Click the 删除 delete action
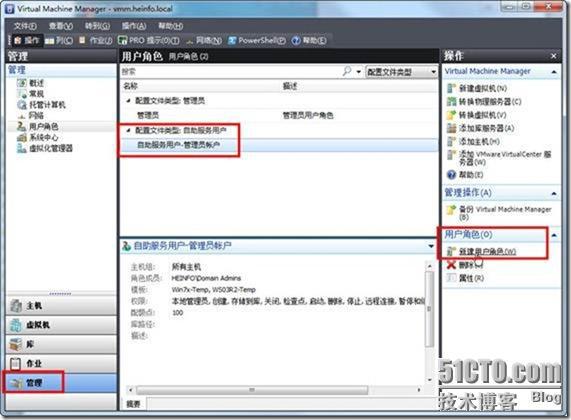 tap(465, 265)
